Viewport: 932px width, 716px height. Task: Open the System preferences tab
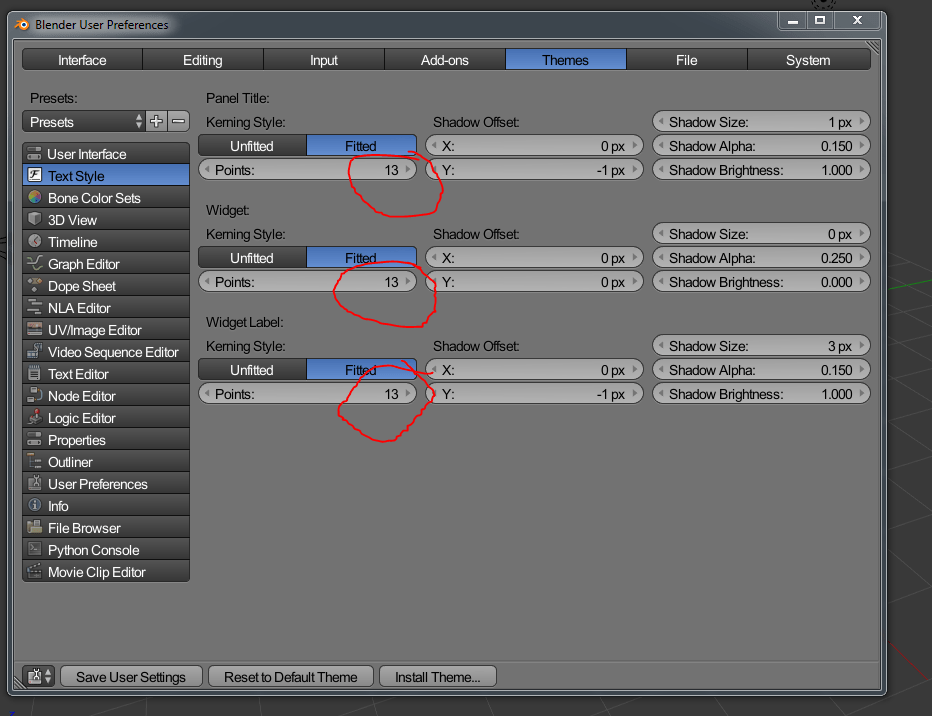pyautogui.click(x=808, y=59)
